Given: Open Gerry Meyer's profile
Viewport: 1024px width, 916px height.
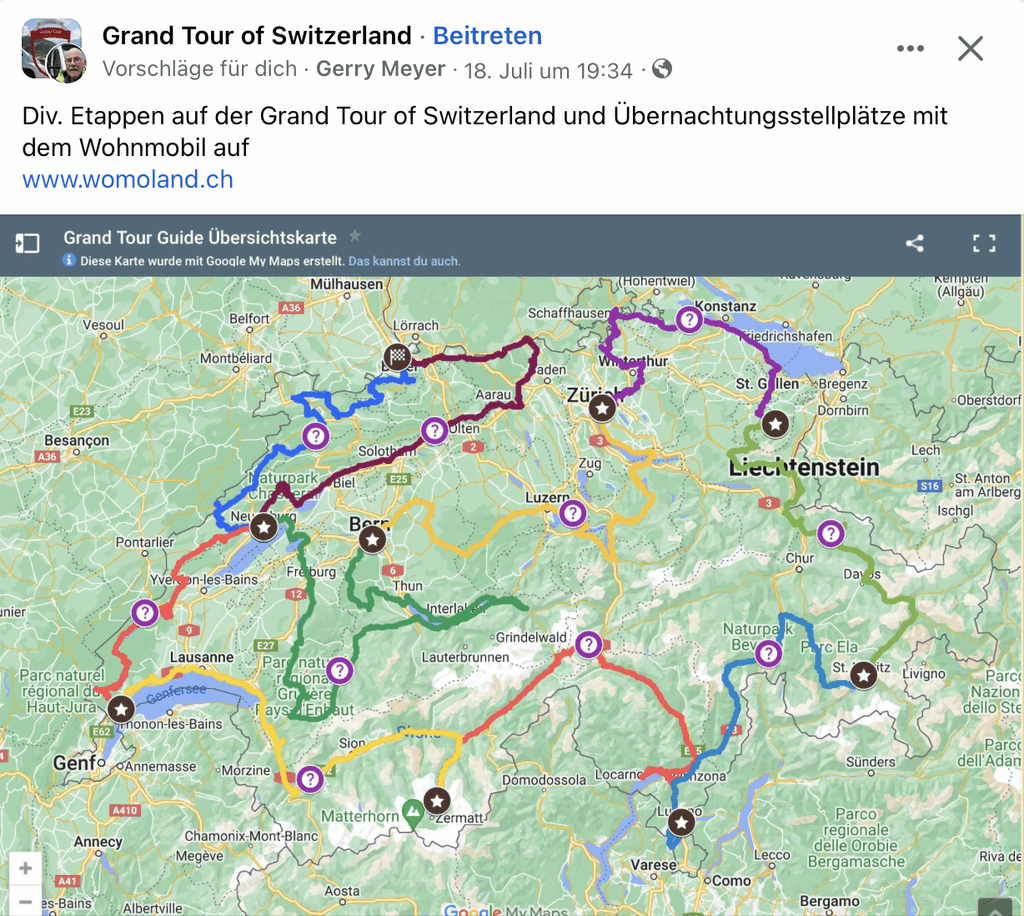Looking at the screenshot, I should (x=381, y=69).
